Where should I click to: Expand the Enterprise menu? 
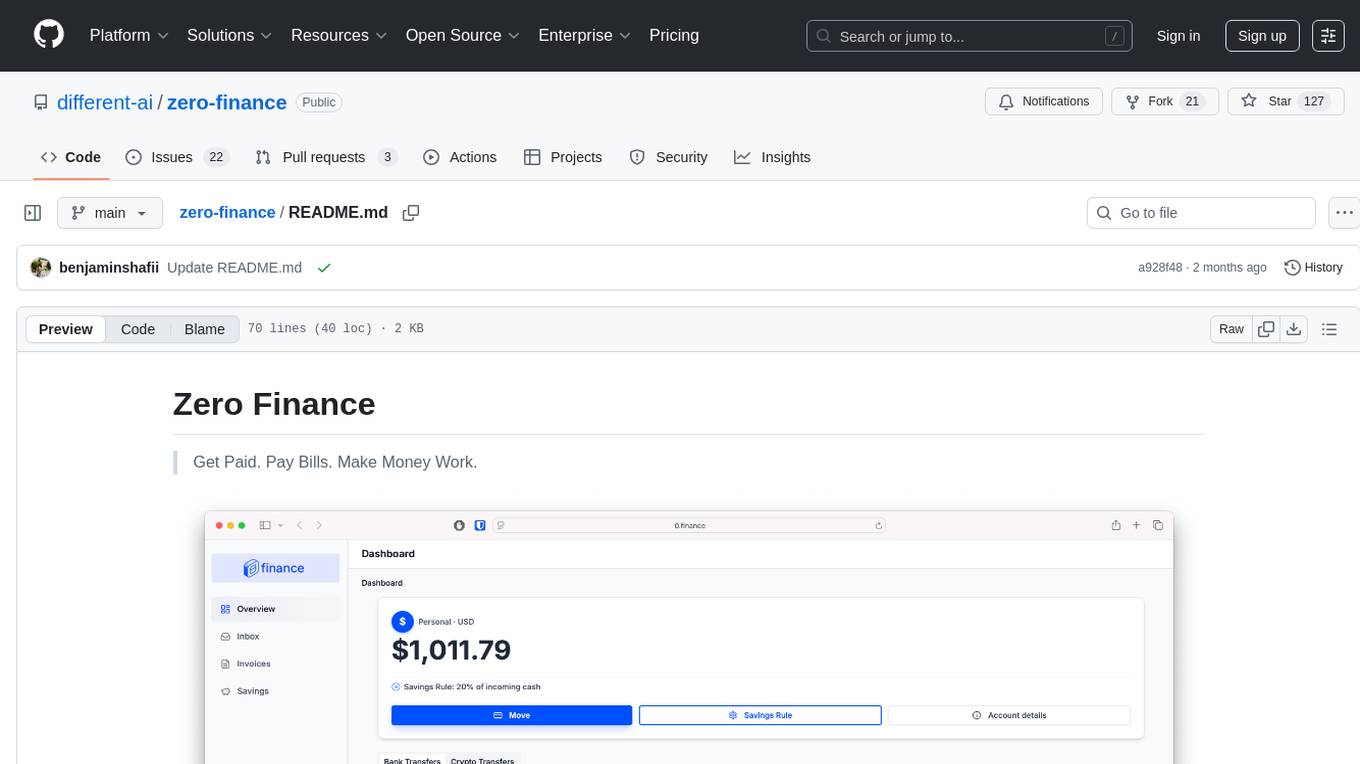(584, 35)
